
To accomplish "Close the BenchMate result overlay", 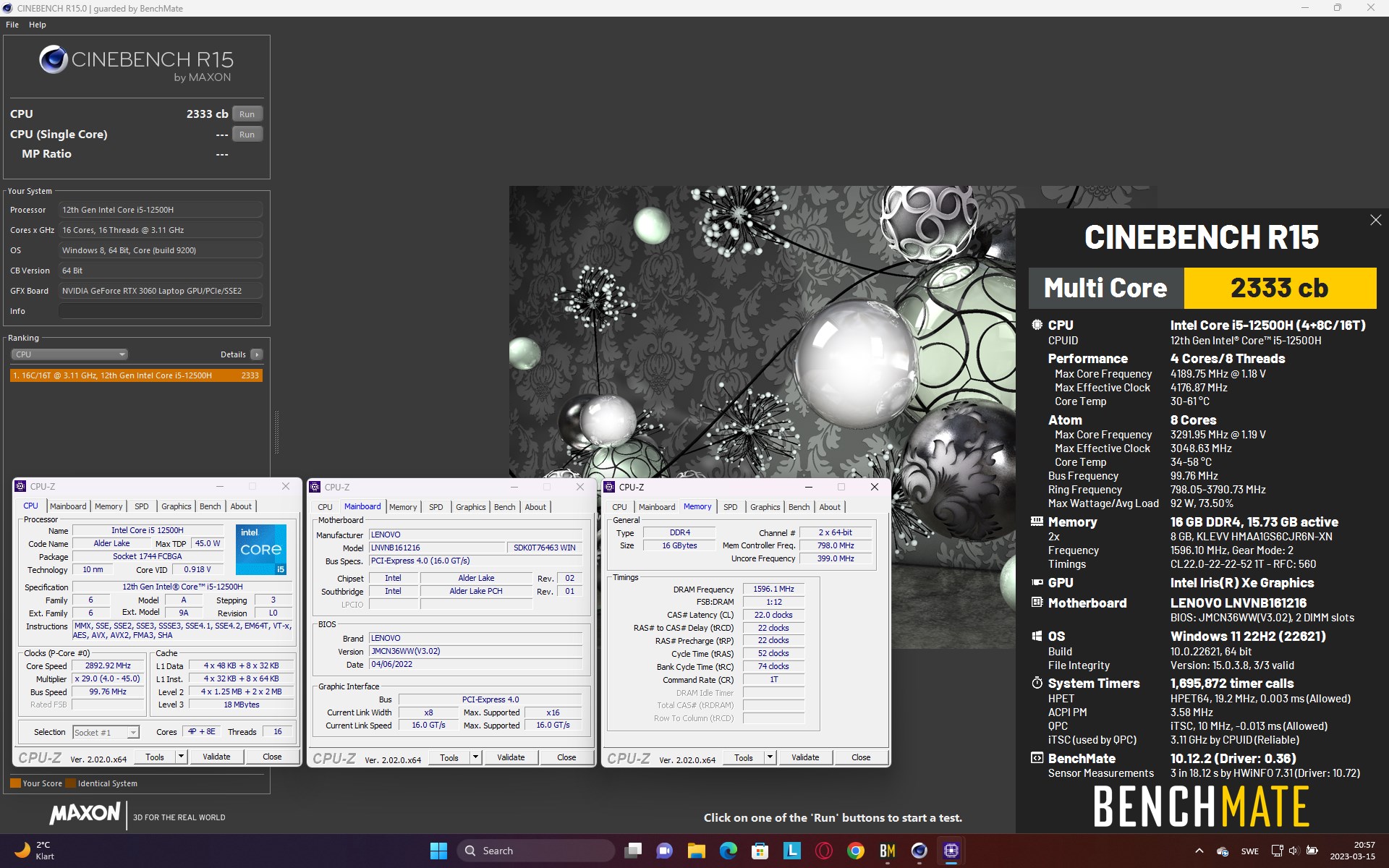I will [1375, 220].
